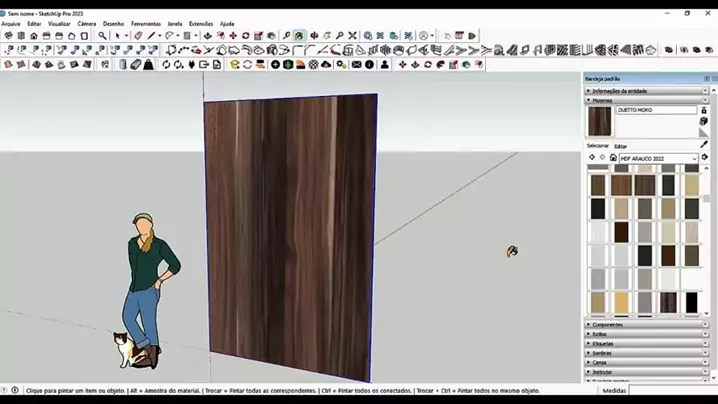Open the Ferramentas menu
The width and height of the screenshot is (718, 404).
point(145,23)
